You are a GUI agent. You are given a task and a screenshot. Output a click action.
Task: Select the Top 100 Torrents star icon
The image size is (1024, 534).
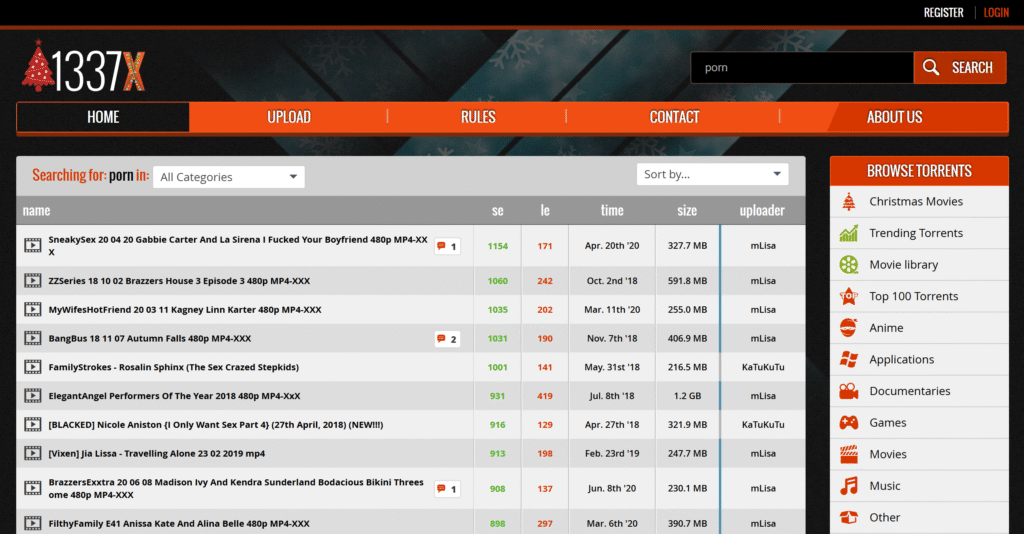click(x=849, y=296)
